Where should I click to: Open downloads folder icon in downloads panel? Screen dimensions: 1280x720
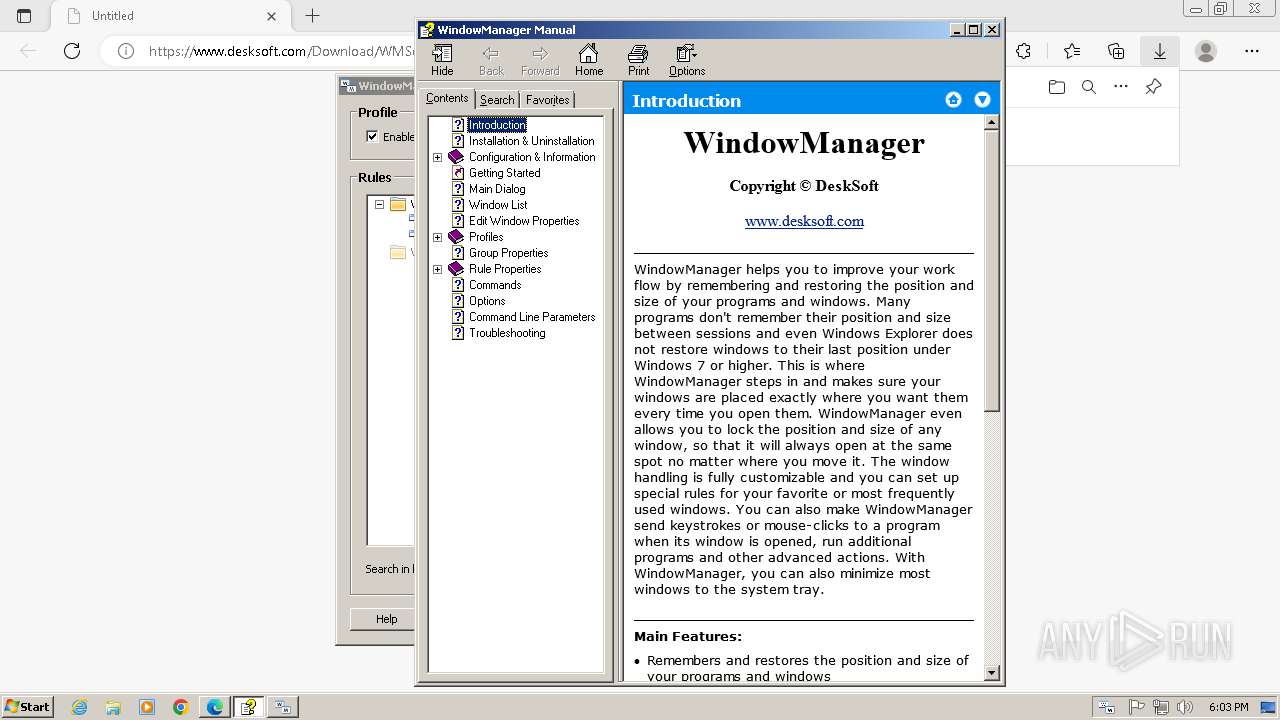tap(1057, 87)
